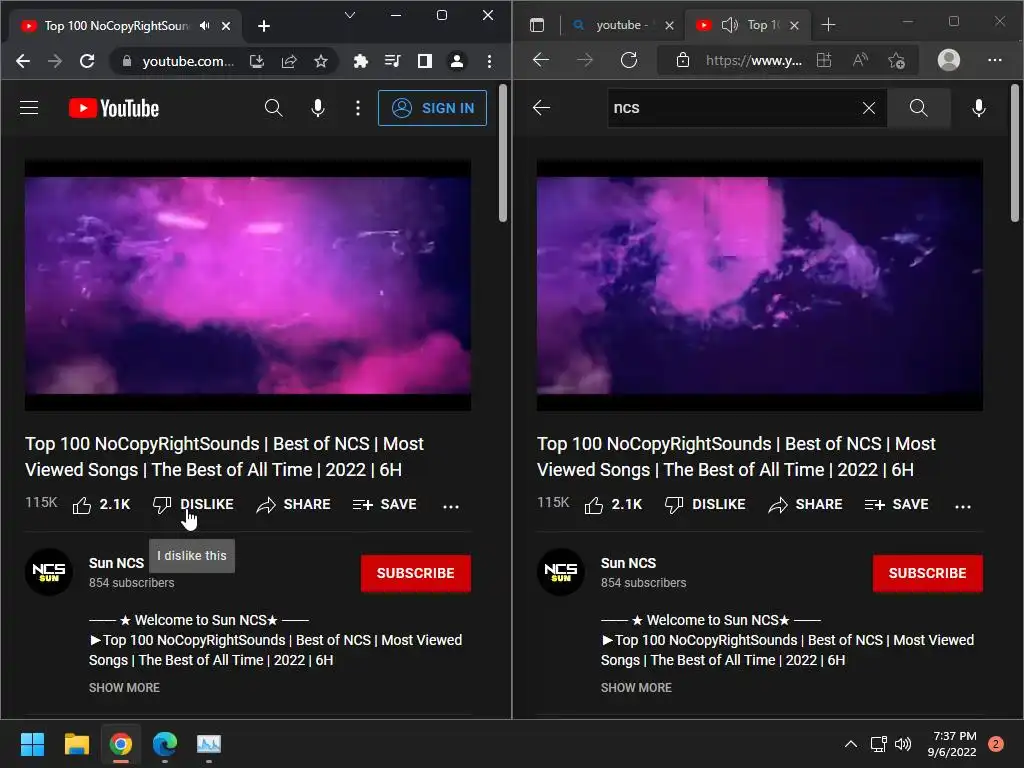This screenshot has width=1024, height=768.
Task: Click DISLIKE on the Chrome video
Action: (x=193, y=505)
